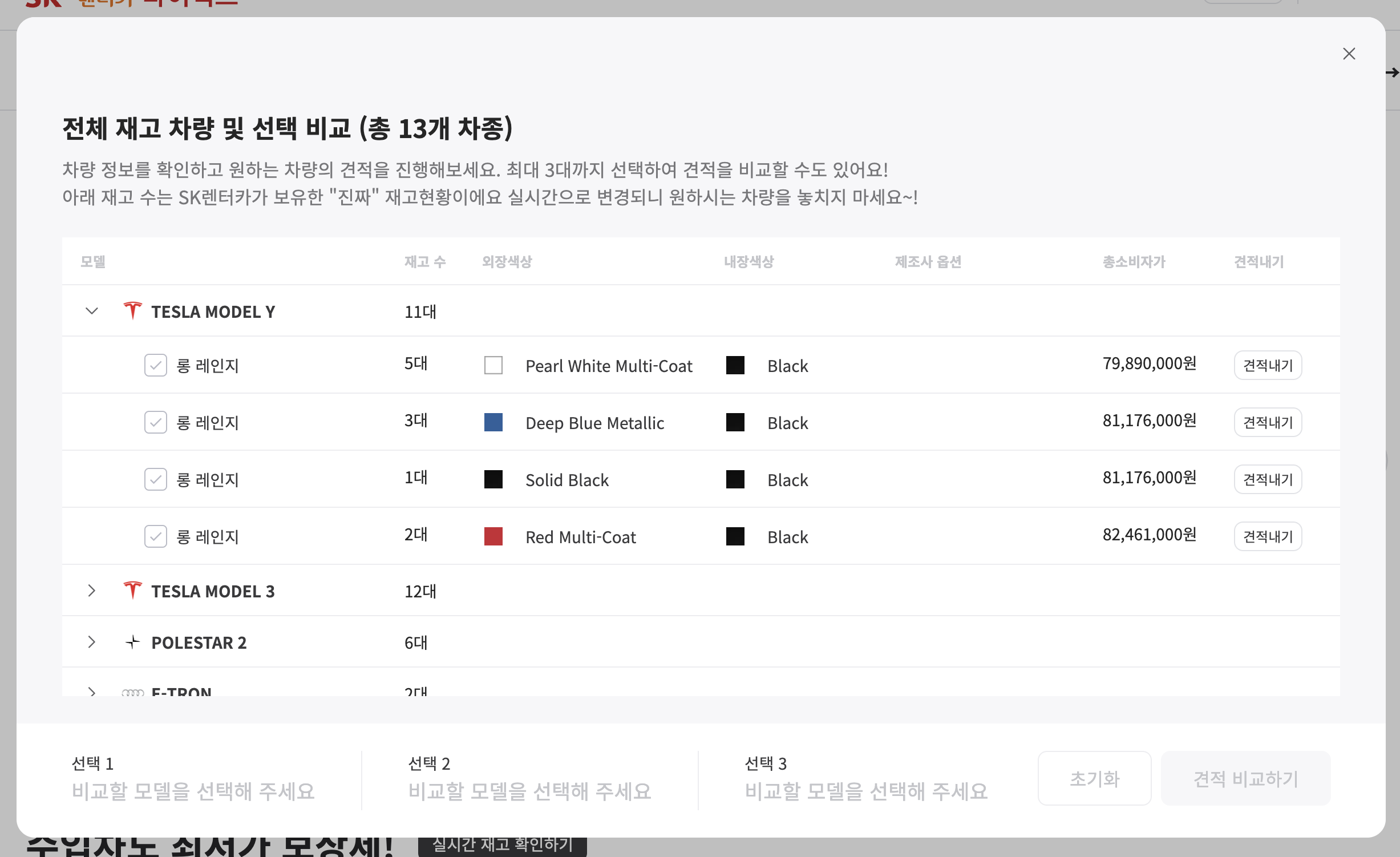Image resolution: width=1400 pixels, height=857 pixels.
Task: Click the Deep Blue Metallic color swatch
Action: click(493, 422)
